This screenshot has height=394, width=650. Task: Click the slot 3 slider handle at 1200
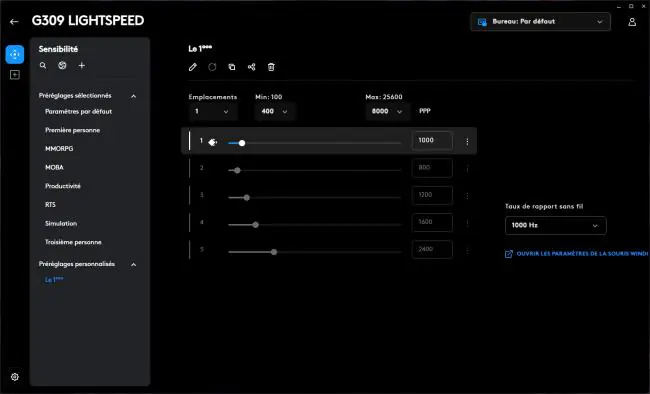point(247,197)
